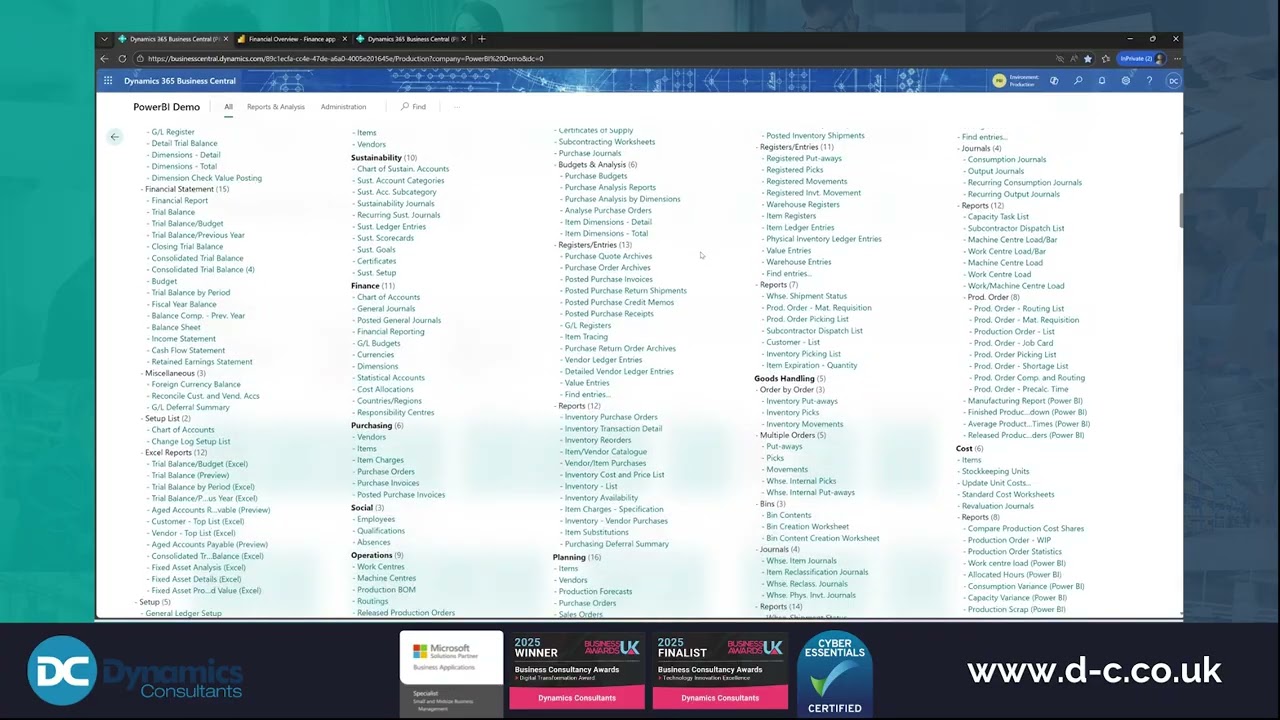Click the PowerBI Demo company name
Image resolution: width=1280 pixels, height=720 pixels.
pos(166,107)
